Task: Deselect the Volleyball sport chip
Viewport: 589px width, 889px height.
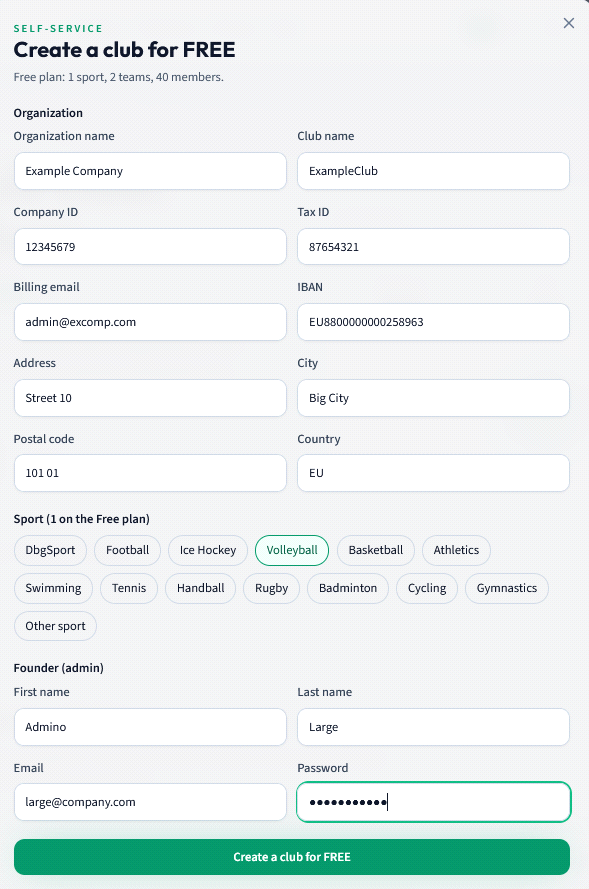Action: [x=292, y=551]
